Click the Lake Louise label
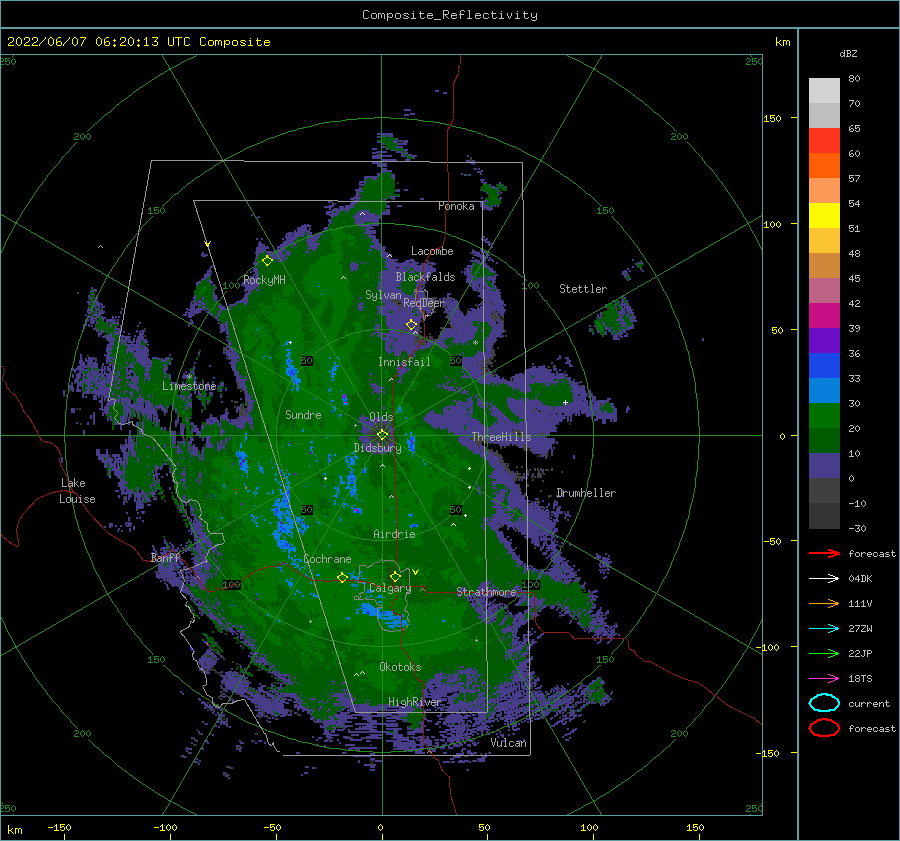The image size is (900, 841). tap(77, 491)
